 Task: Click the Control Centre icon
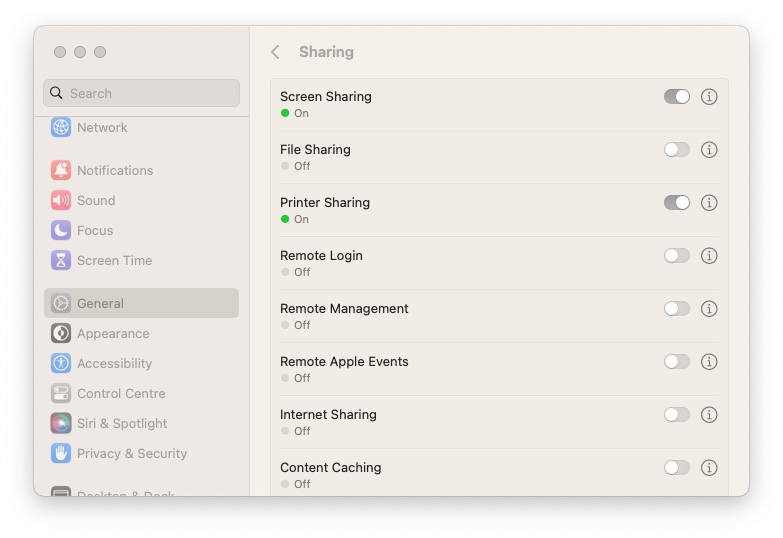click(61, 393)
